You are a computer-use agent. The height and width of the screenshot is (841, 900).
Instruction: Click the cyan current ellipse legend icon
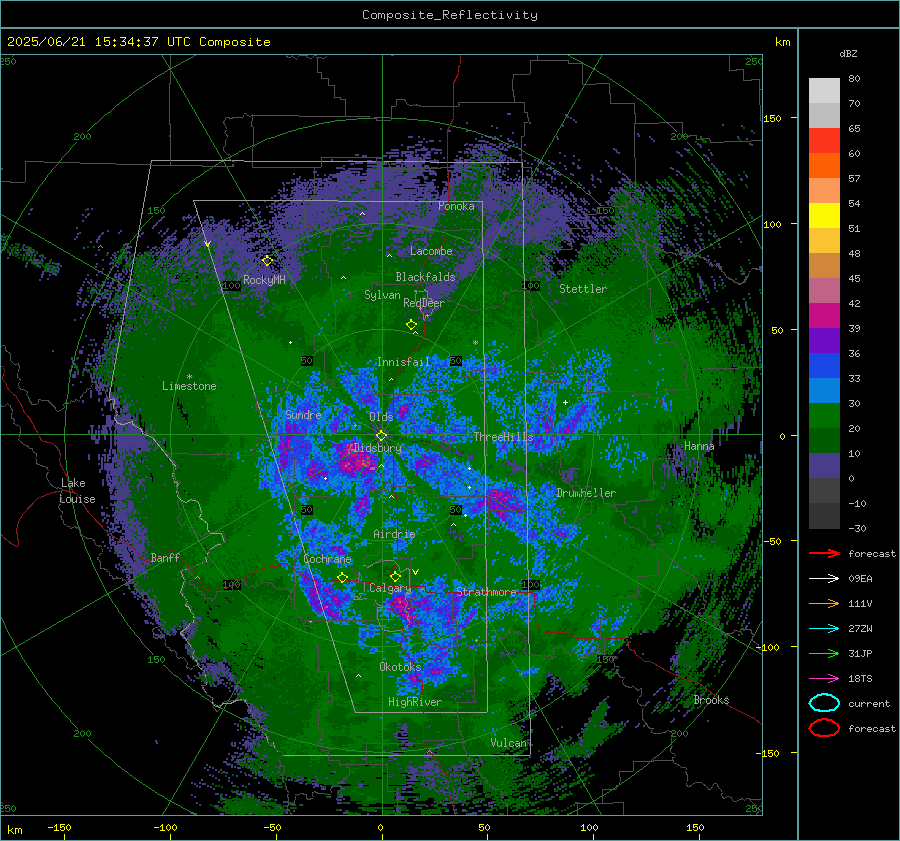point(824,703)
